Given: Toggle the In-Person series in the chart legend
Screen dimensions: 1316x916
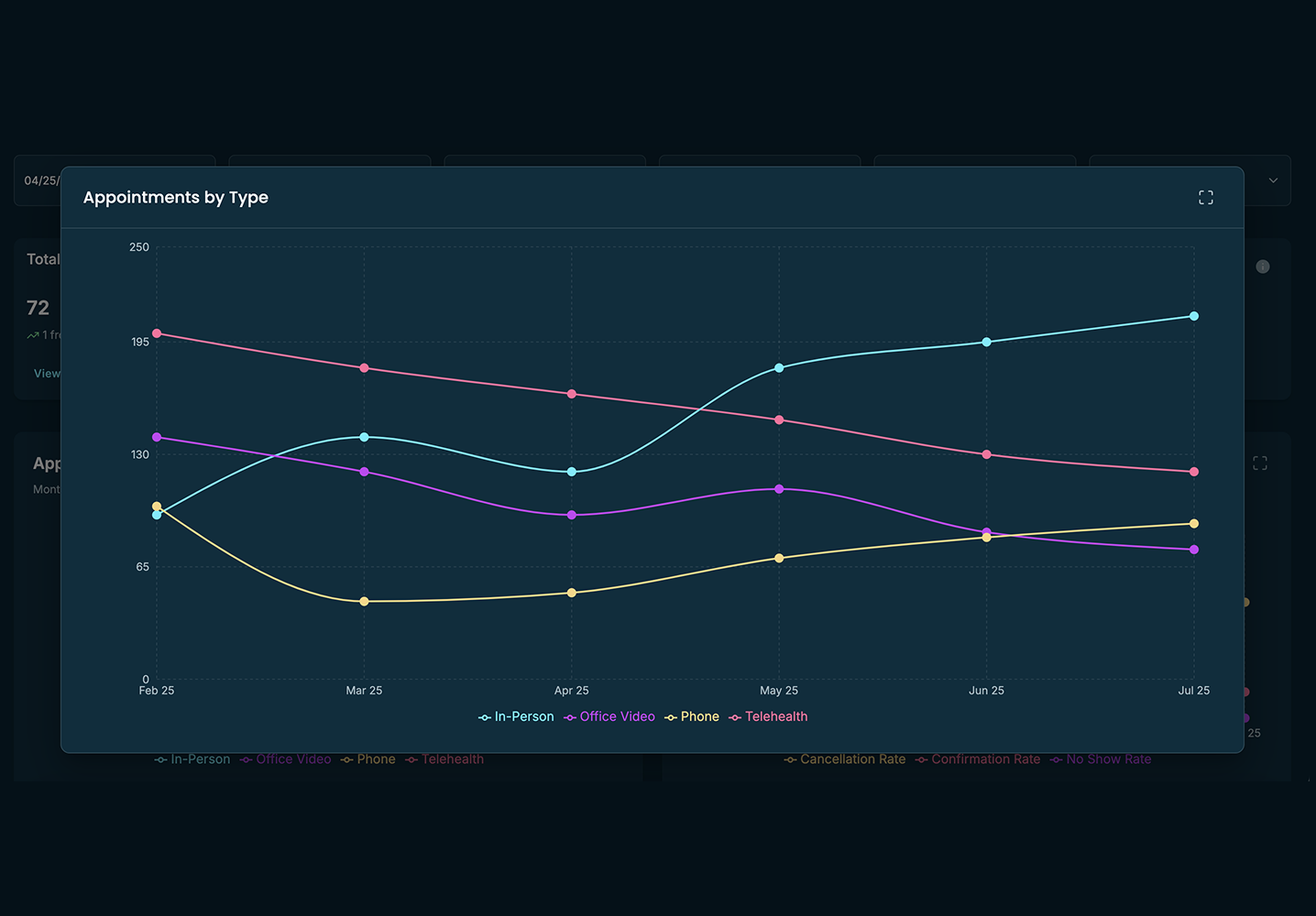Looking at the screenshot, I should pos(516,717).
